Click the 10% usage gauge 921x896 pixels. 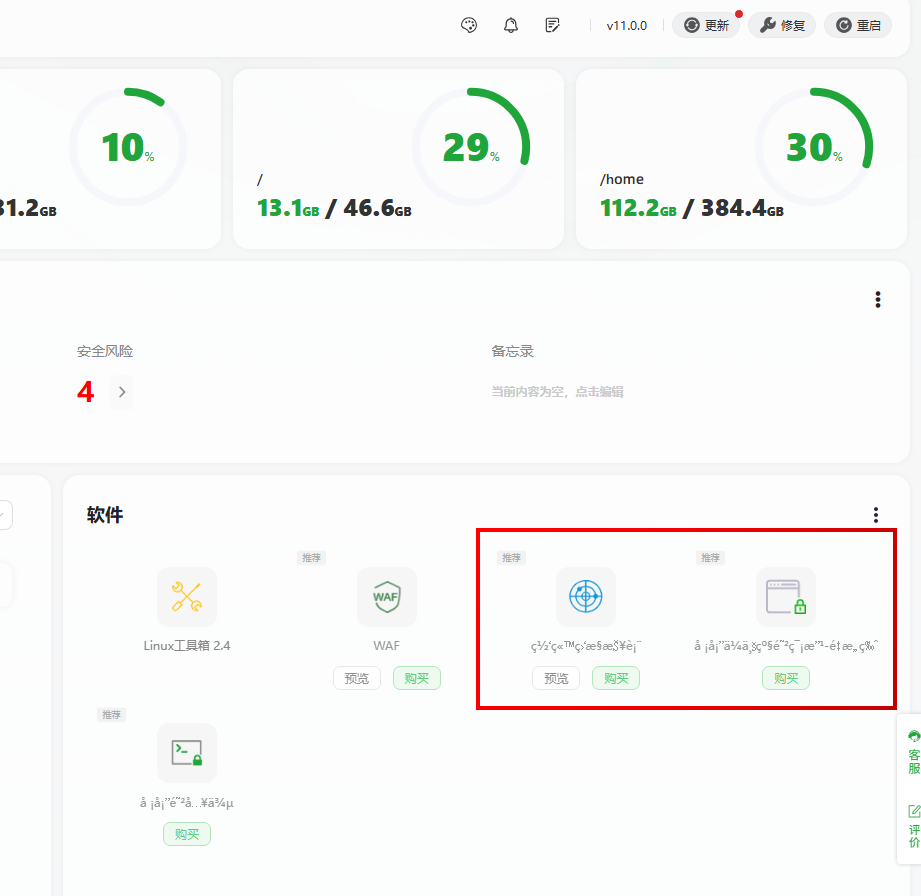pos(128,147)
